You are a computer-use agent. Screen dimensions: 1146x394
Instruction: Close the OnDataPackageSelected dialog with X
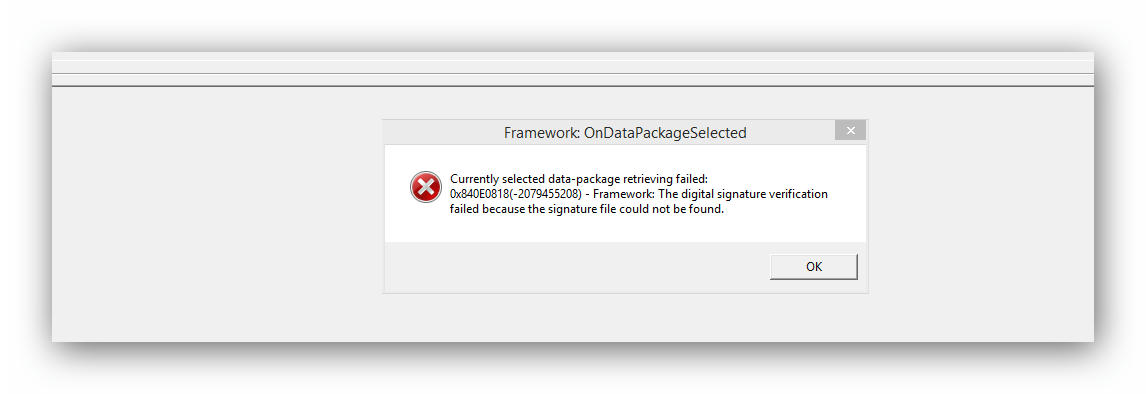coord(850,131)
